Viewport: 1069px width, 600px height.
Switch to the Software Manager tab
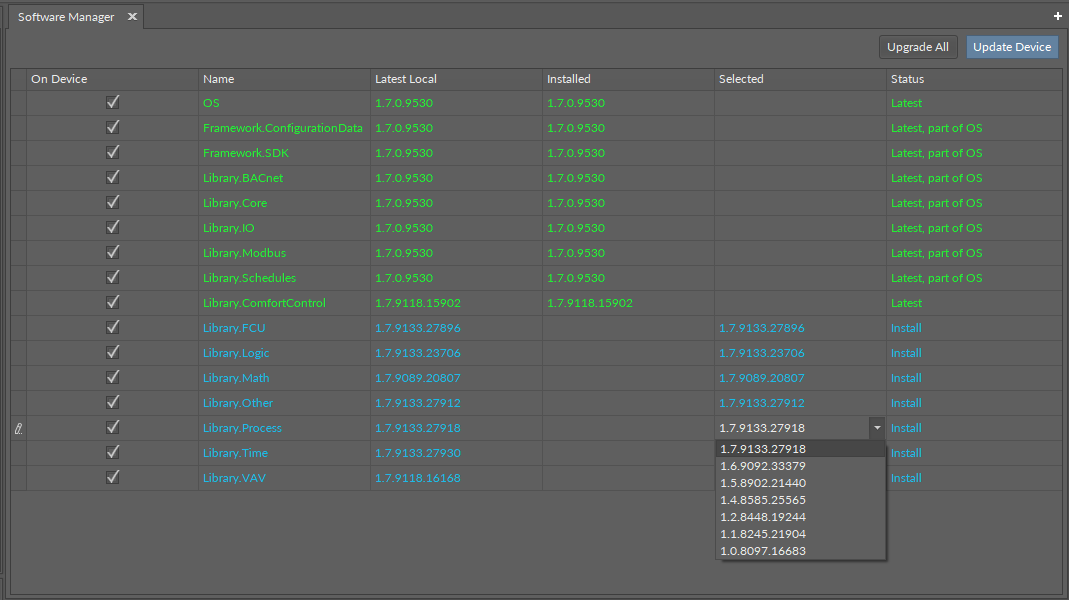[x=66, y=17]
